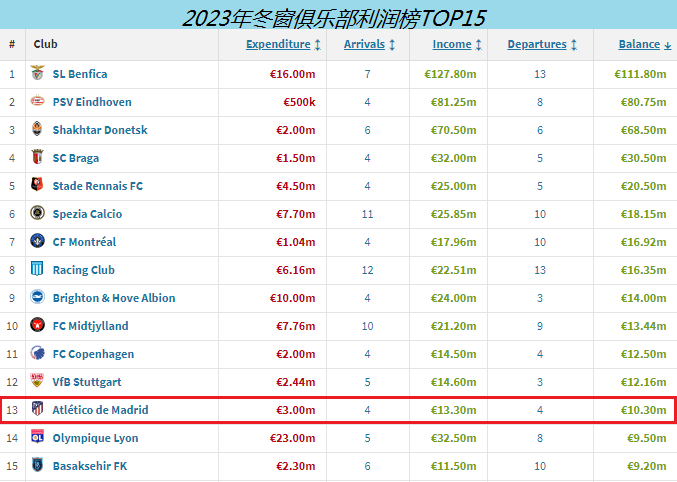Click the Shakhtar Donetsk crest icon
The image size is (677, 482).
pos(38,130)
